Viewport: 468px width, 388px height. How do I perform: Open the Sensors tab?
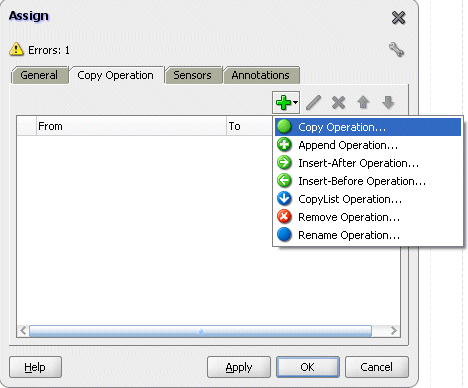pos(193,75)
